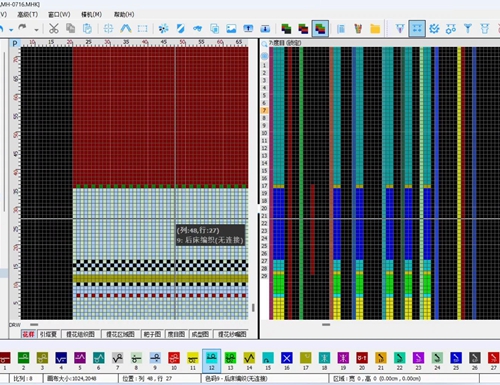The image size is (500, 385).
Task: Open the 窗口(W) menu
Action: coord(59,14)
